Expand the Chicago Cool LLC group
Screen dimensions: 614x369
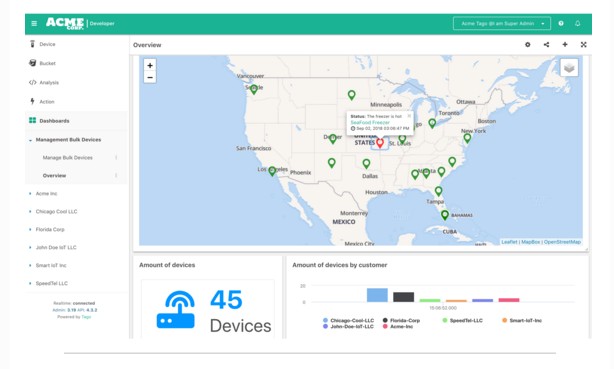[x=30, y=212]
